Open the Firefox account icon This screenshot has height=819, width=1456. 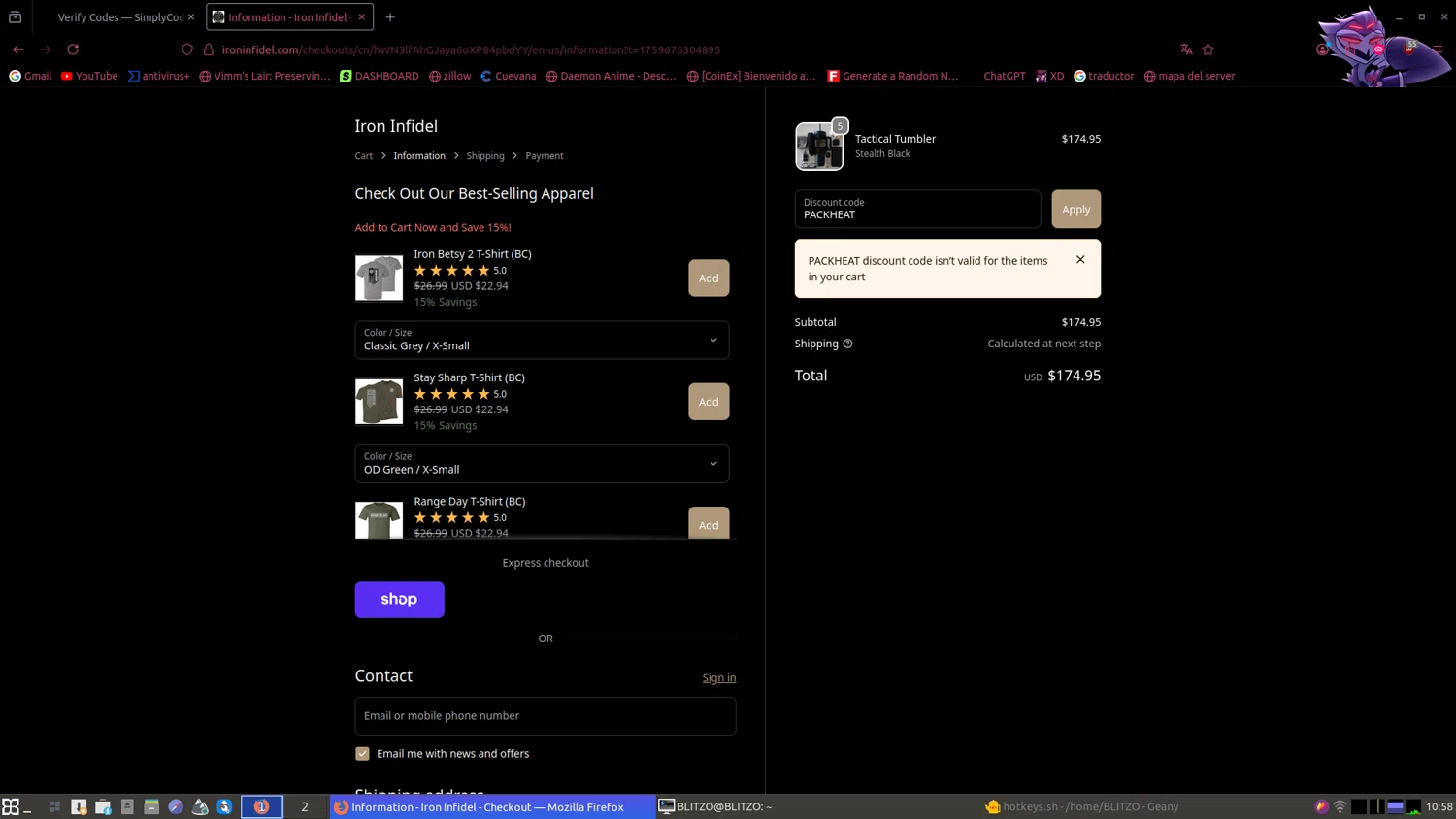click(x=1322, y=49)
